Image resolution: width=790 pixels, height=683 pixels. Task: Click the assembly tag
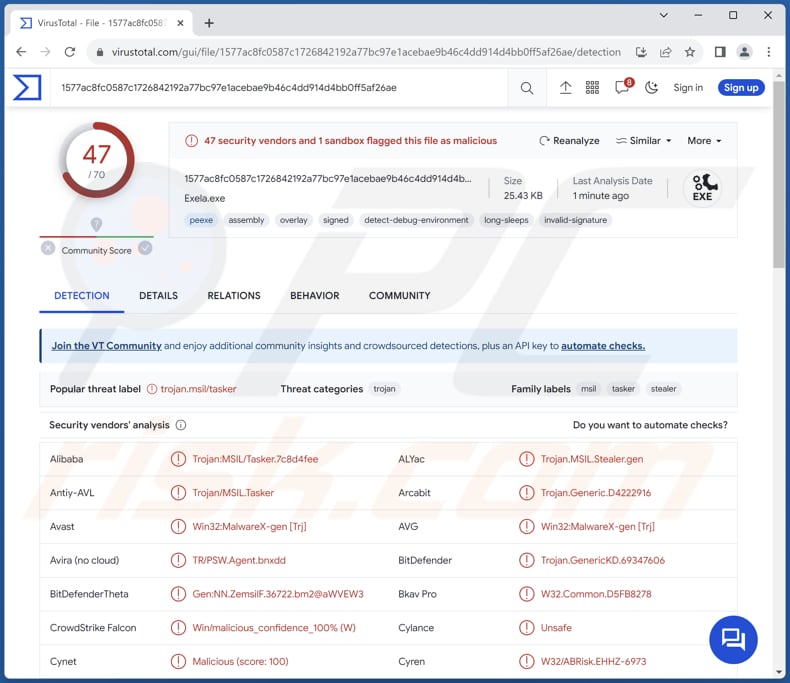click(x=246, y=220)
